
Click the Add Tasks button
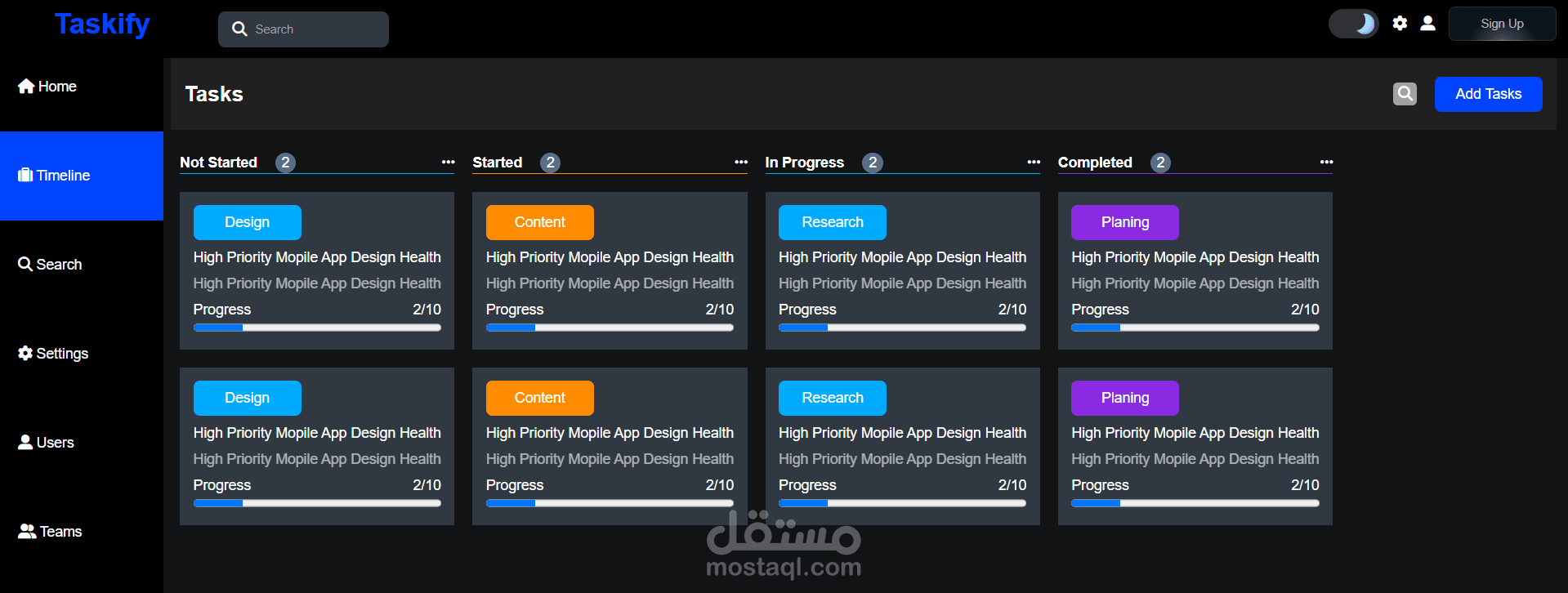pos(1488,94)
